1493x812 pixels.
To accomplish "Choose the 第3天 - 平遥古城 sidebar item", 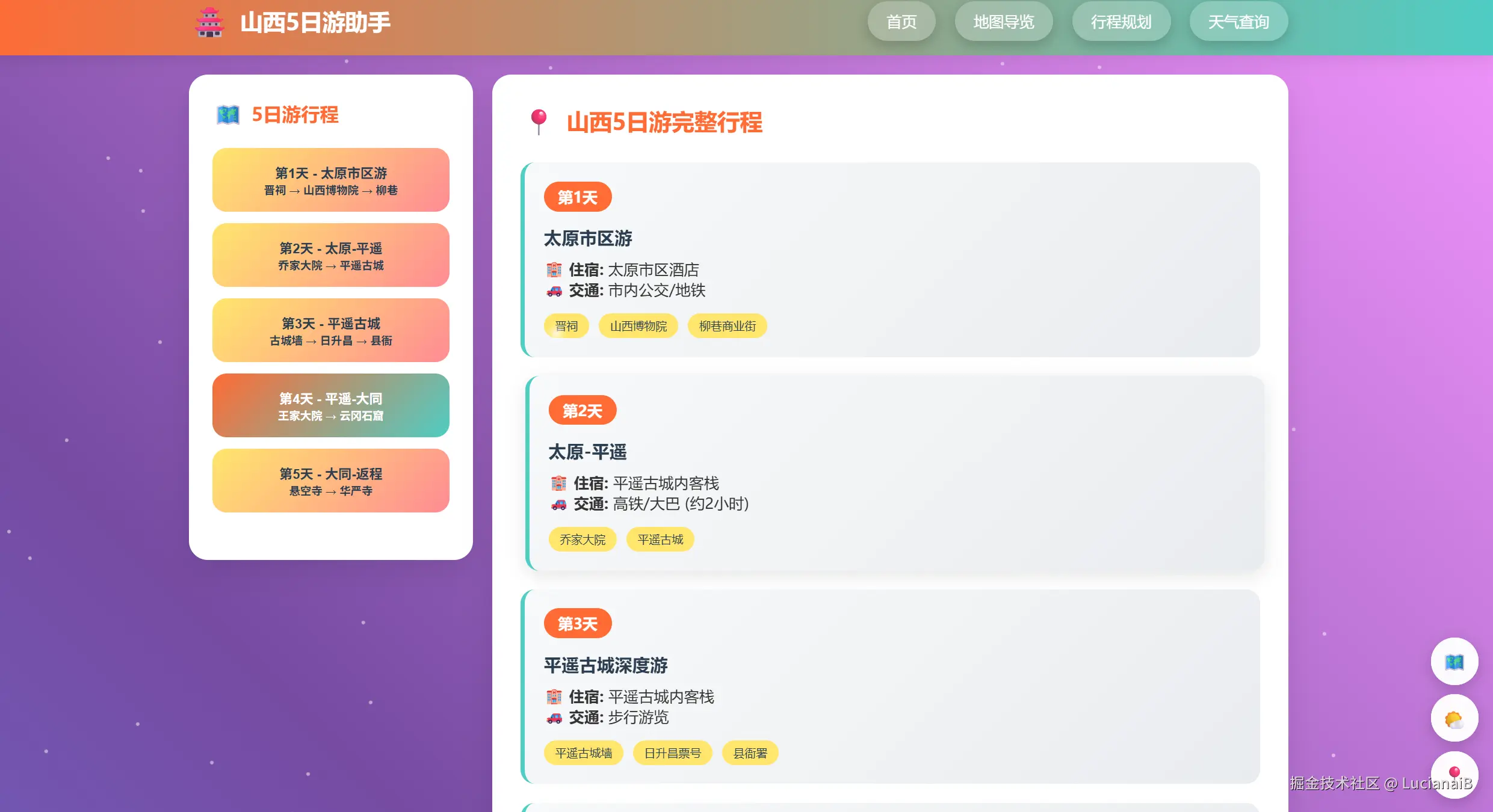I will coord(330,330).
